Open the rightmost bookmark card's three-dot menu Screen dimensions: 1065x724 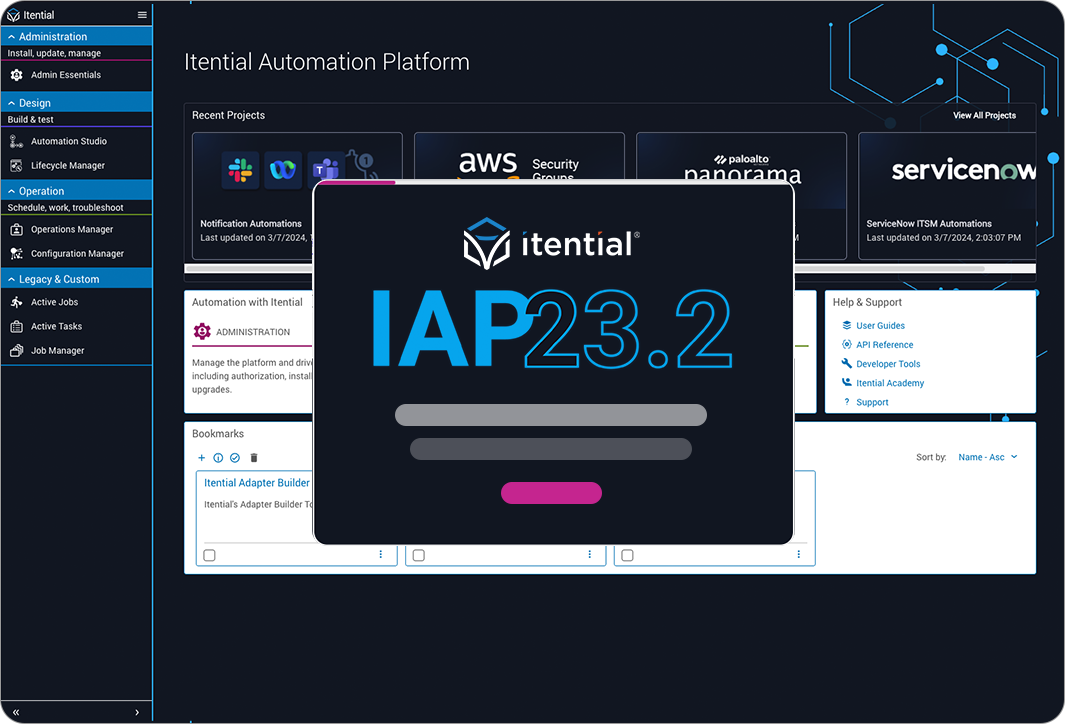pyautogui.click(x=799, y=554)
